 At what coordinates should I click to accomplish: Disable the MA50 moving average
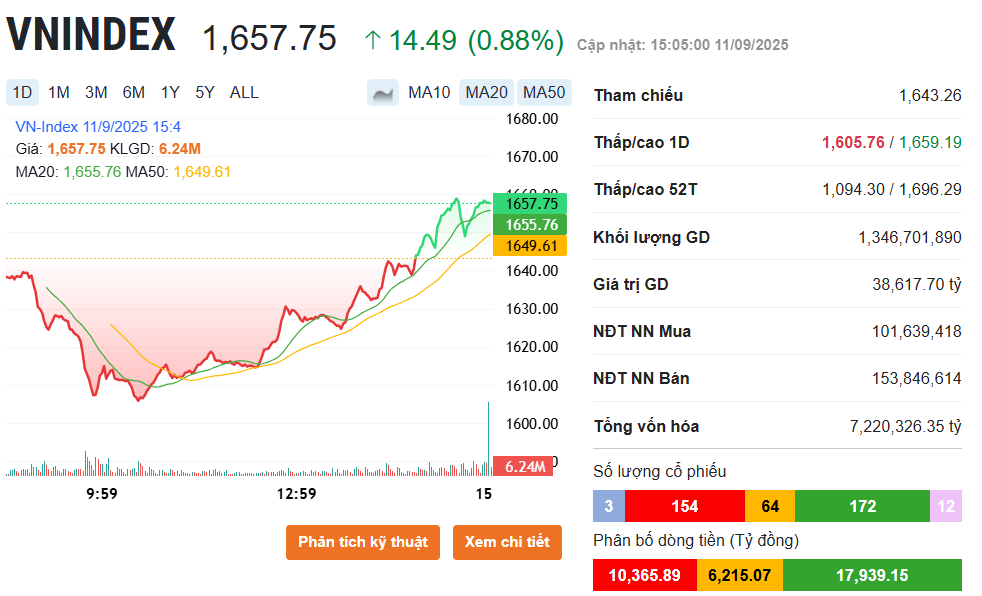point(544,93)
